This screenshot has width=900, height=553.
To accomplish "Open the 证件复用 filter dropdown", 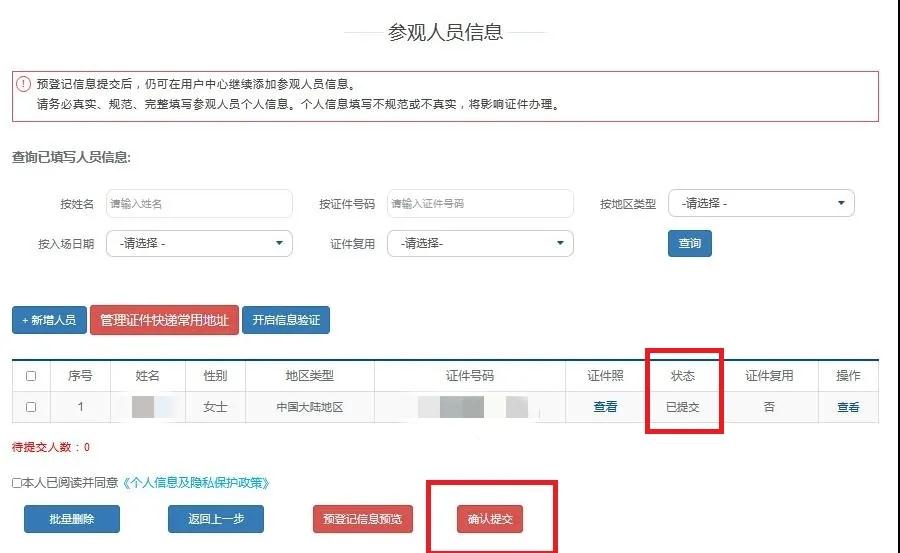I will coord(480,243).
